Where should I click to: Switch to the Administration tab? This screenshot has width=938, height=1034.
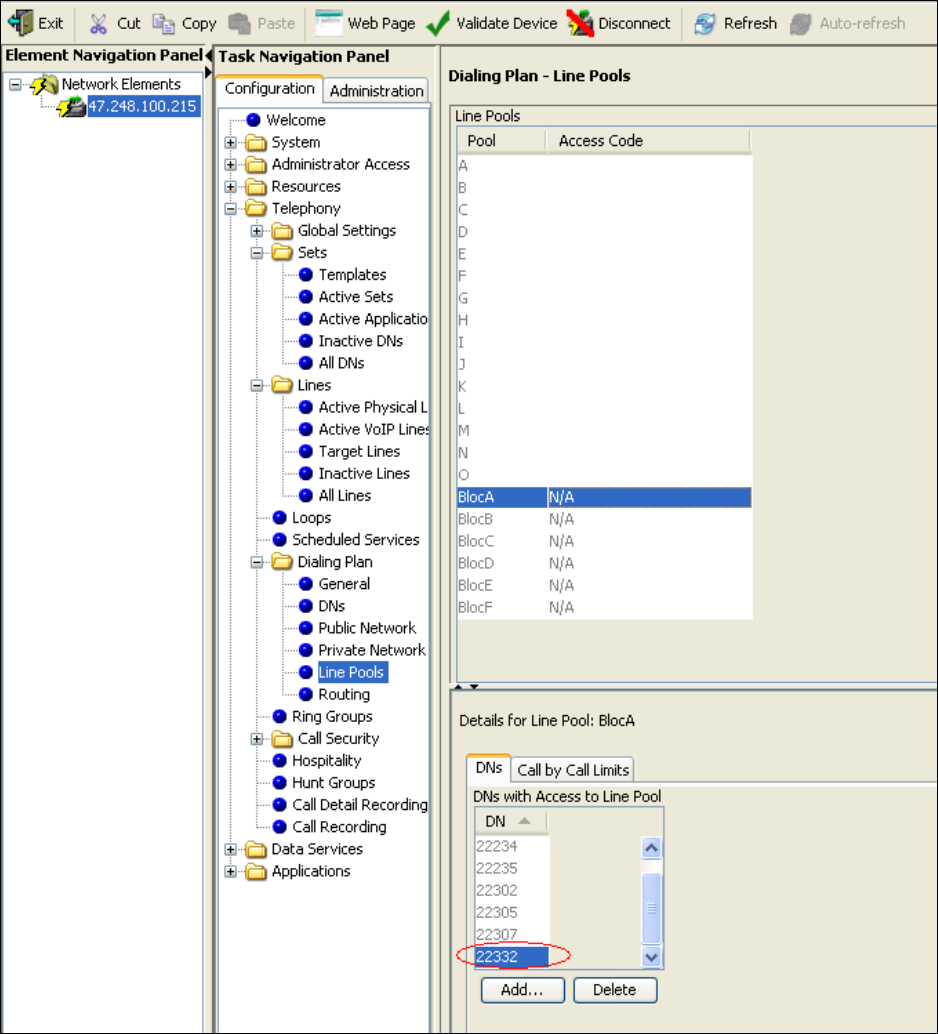click(x=376, y=91)
